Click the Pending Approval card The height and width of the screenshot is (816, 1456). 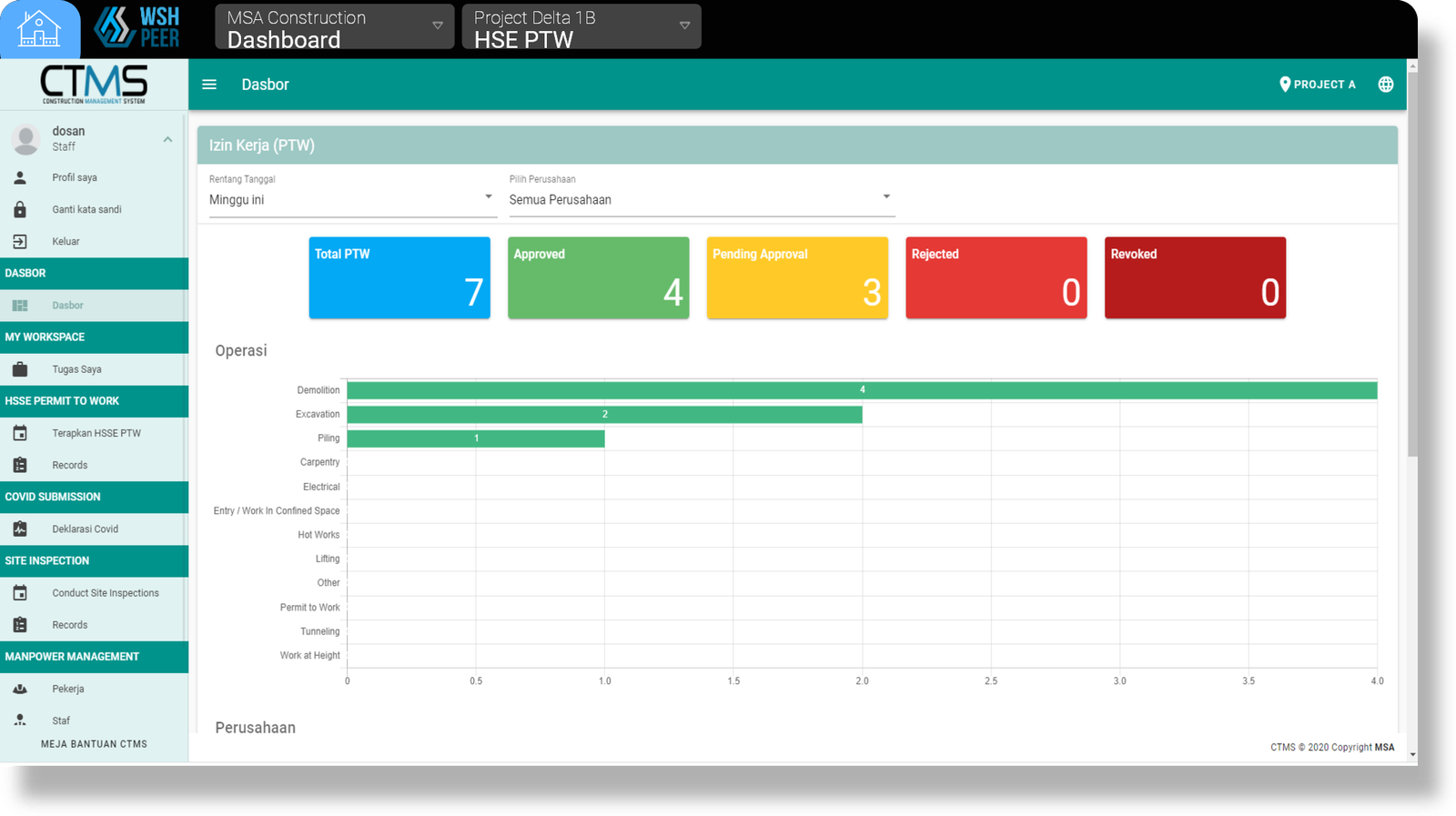pos(797,277)
